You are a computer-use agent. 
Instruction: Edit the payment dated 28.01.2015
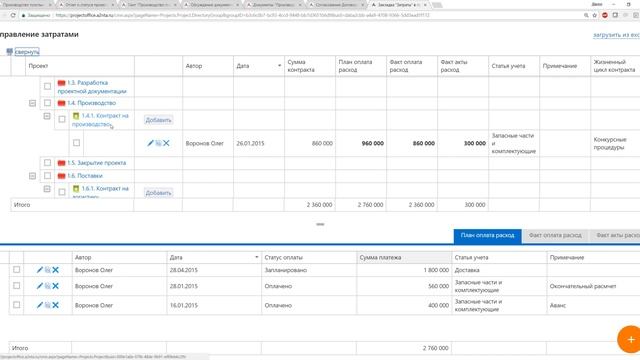point(40,286)
